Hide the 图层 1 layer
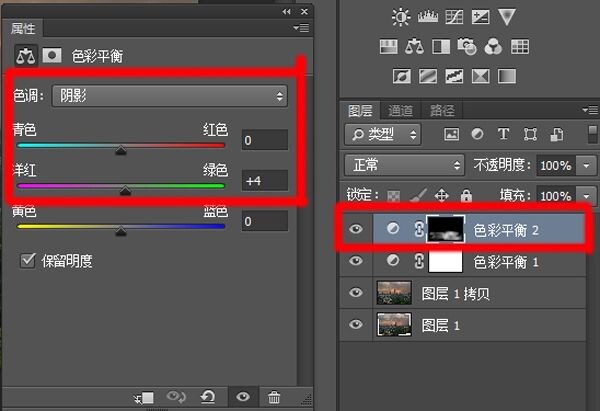This screenshot has width=600, height=411. pos(355,325)
